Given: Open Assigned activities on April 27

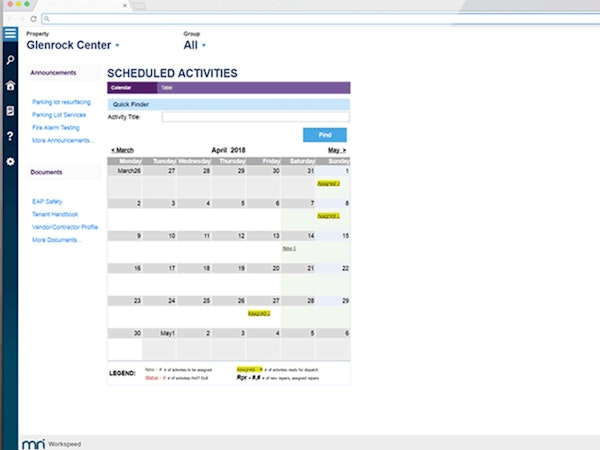Looking at the screenshot, I should pos(259,313).
